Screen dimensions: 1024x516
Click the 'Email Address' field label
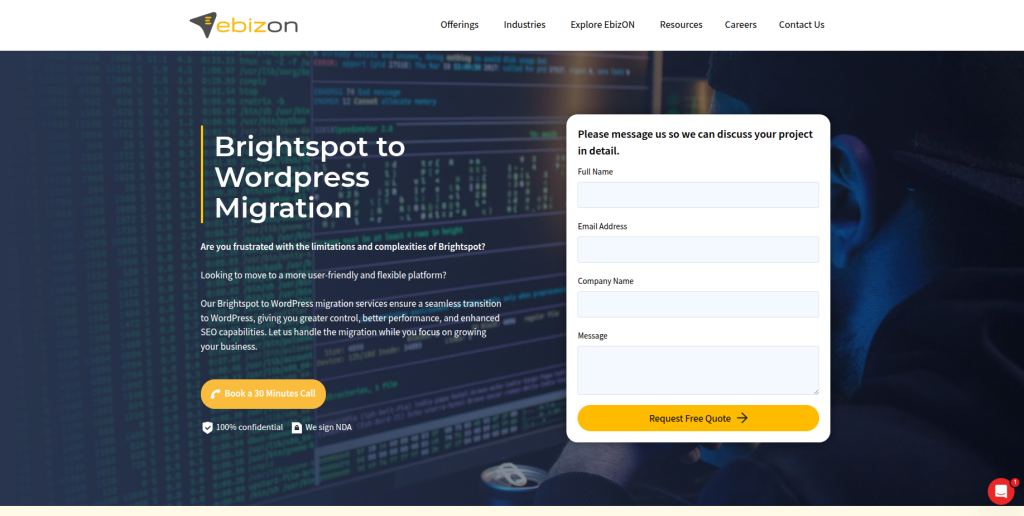pyautogui.click(x=602, y=227)
